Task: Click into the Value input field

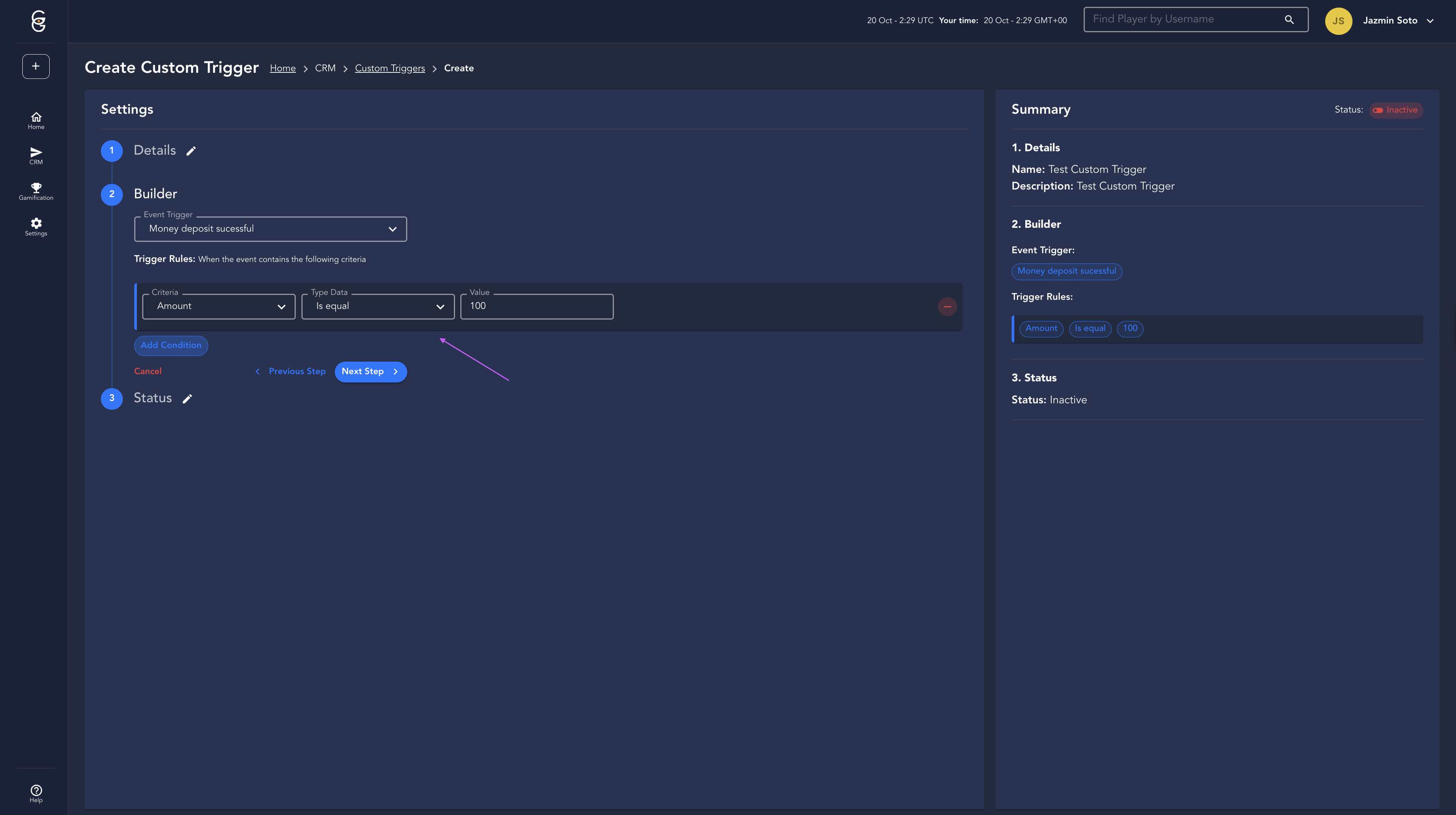Action: [537, 306]
